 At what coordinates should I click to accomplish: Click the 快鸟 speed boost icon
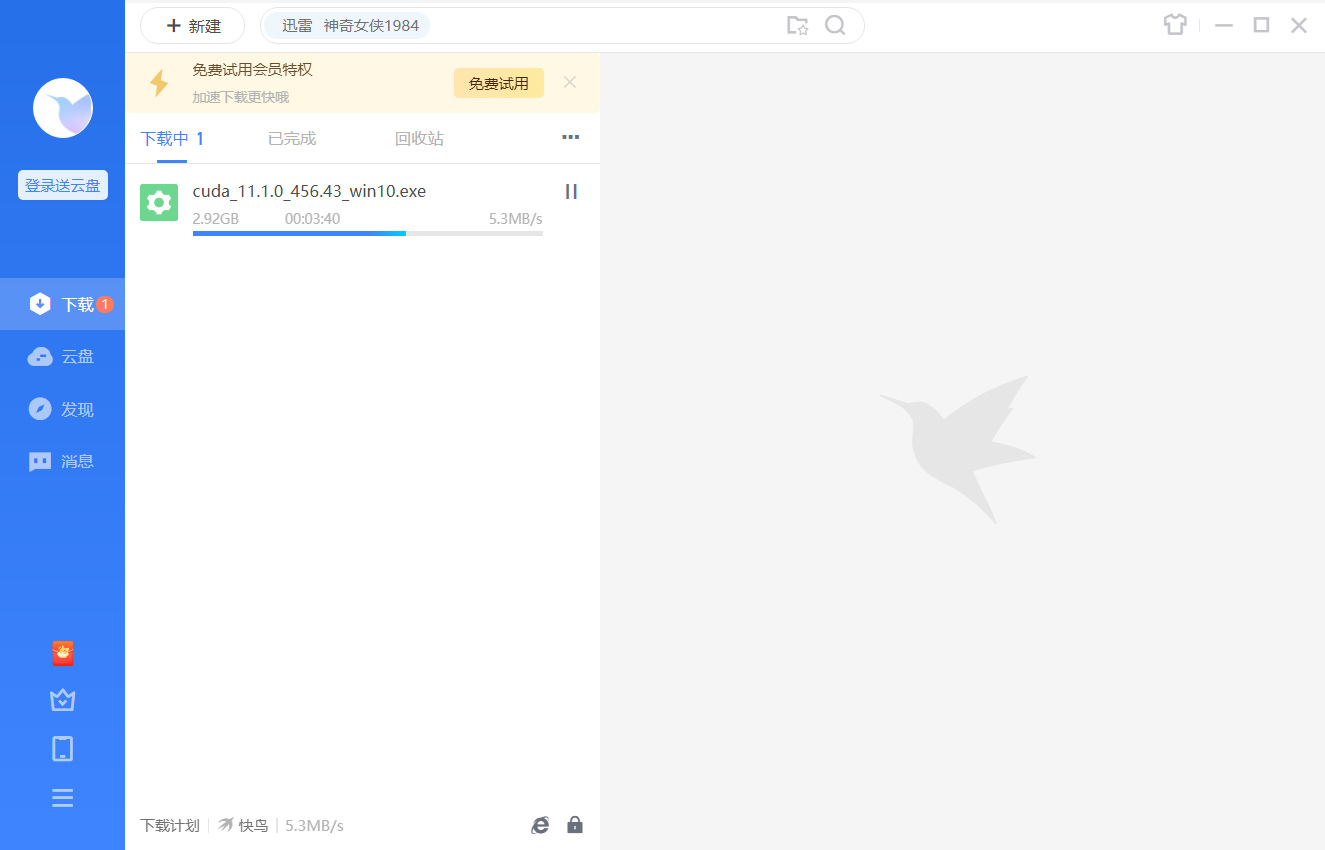pyautogui.click(x=225, y=825)
